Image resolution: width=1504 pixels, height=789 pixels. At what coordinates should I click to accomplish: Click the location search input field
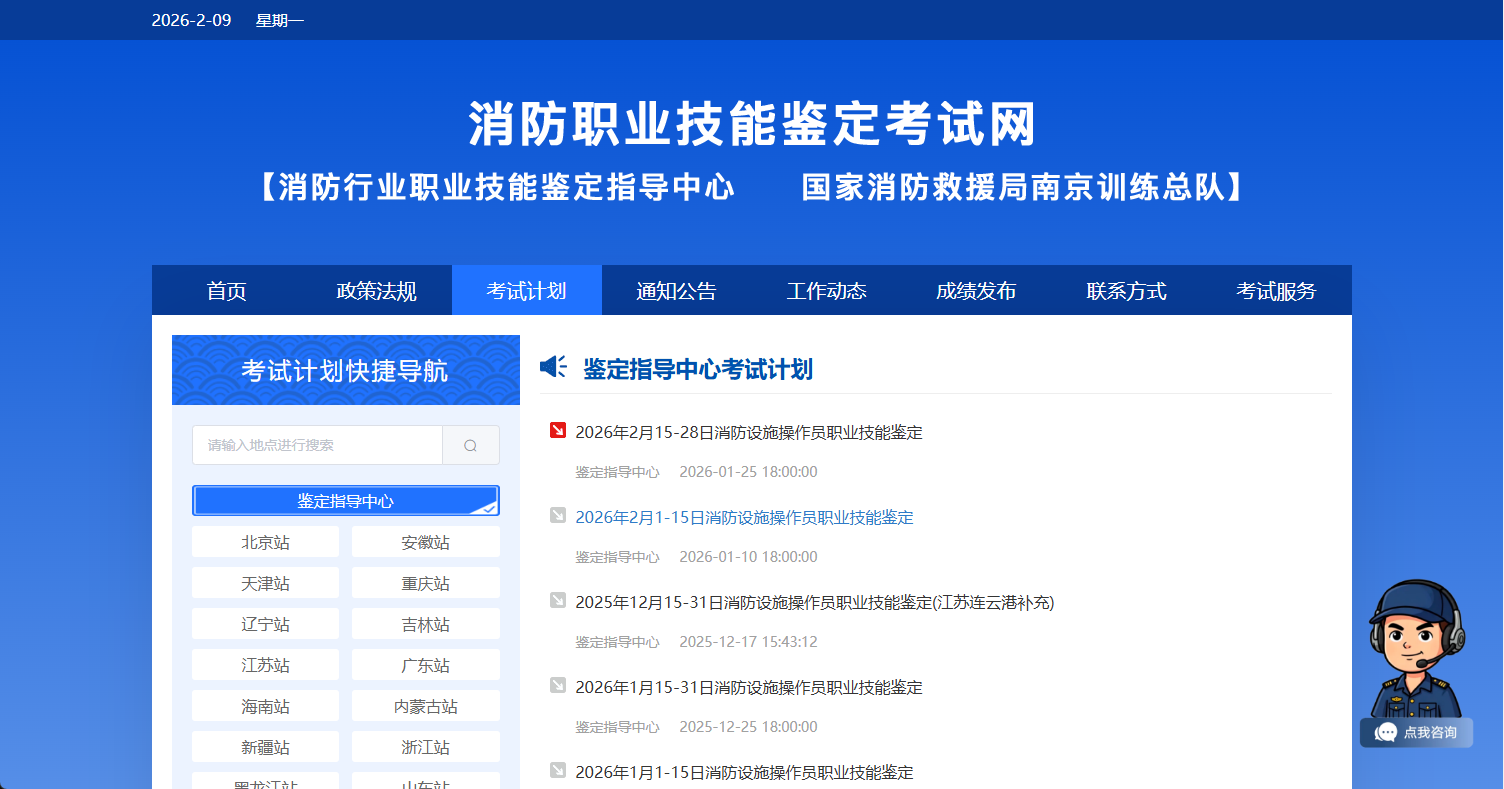point(317,444)
